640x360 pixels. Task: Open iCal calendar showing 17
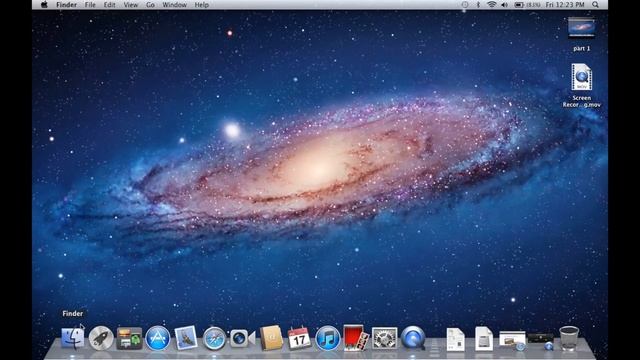pos(299,338)
